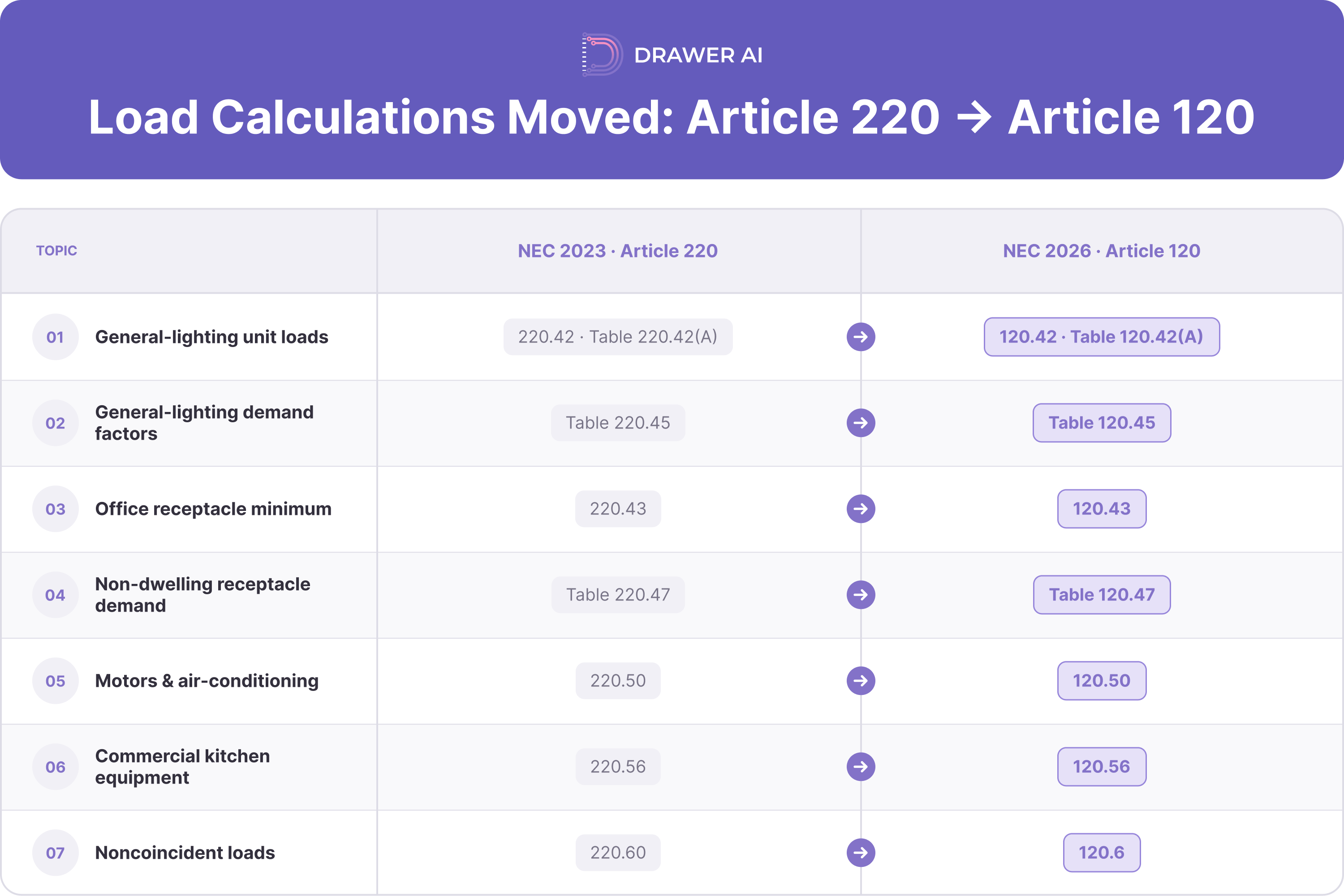Click the 'Office receptacle minimum' text
The width and height of the screenshot is (1344, 896).
213,509
